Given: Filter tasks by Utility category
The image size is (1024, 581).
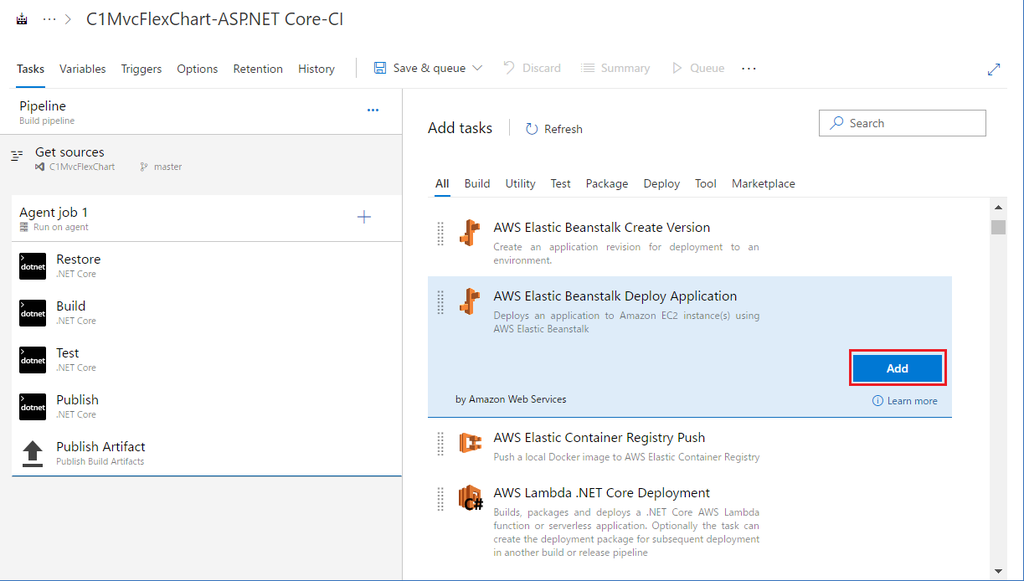Looking at the screenshot, I should tap(520, 183).
